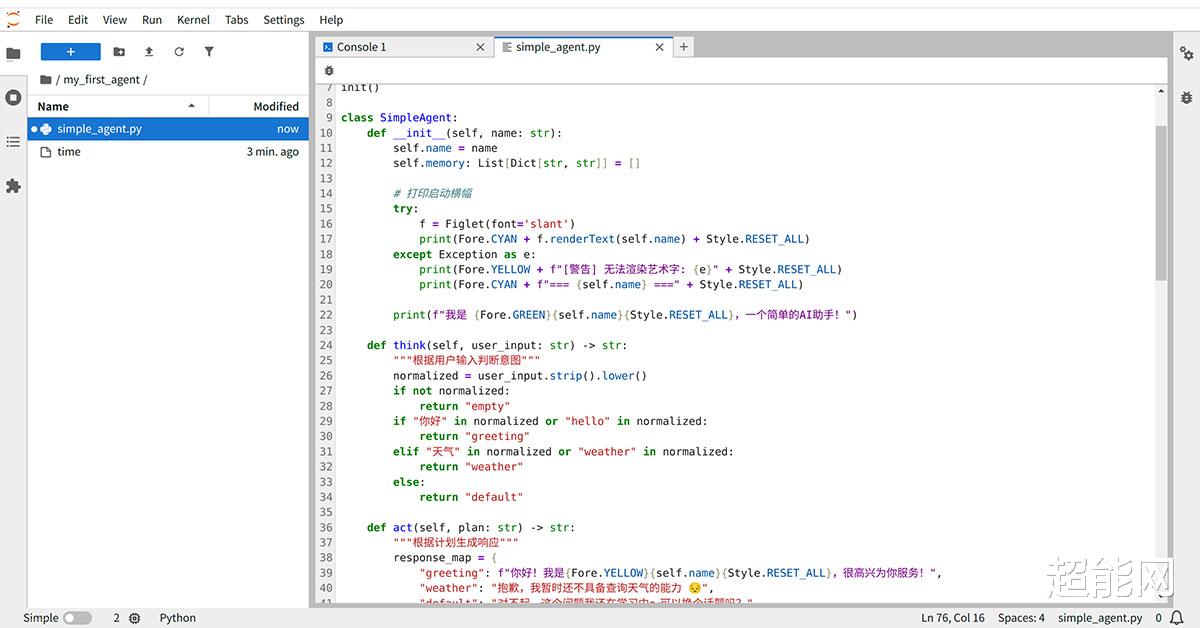Navigate to my_first_agent in the breadcrumb
Image resolution: width=1200 pixels, height=628 pixels.
tap(102, 80)
